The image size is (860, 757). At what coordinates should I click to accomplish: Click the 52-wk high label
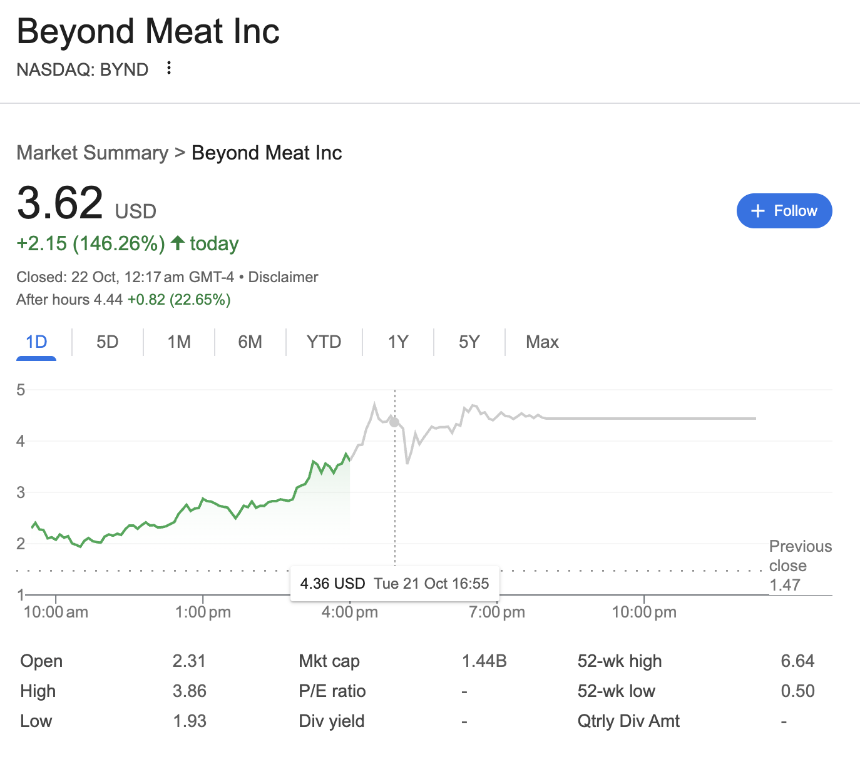[x=619, y=661]
